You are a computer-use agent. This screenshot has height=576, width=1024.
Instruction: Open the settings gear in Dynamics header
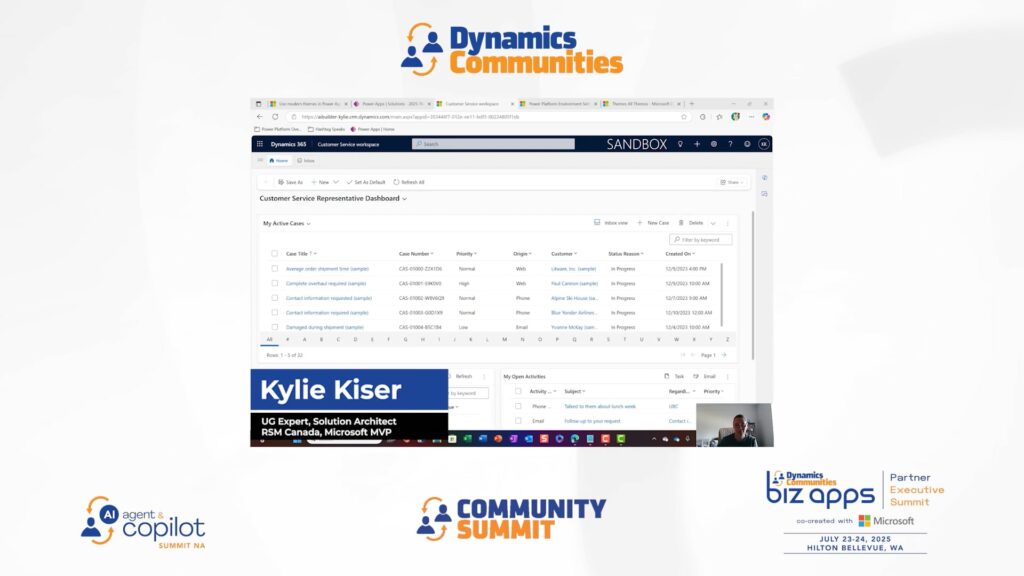(x=714, y=144)
